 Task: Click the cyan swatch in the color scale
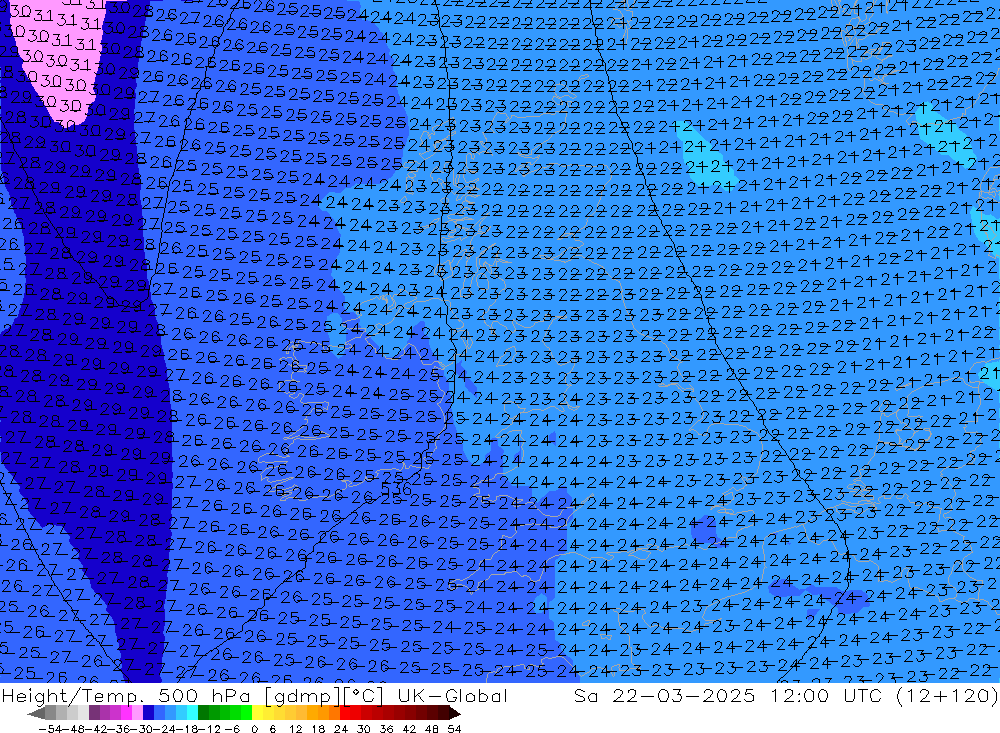point(192,712)
